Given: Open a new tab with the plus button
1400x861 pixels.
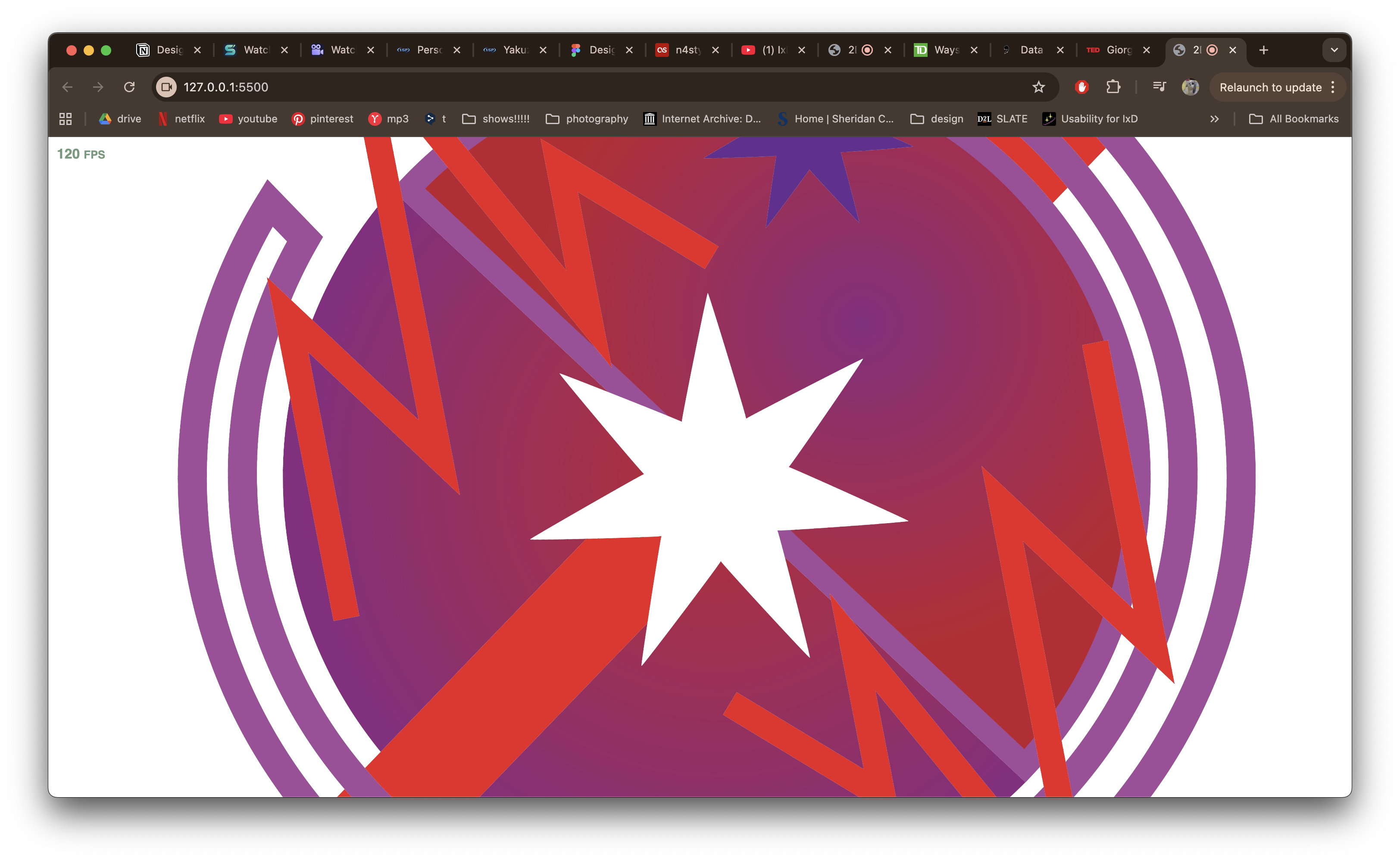Looking at the screenshot, I should click(x=1263, y=50).
